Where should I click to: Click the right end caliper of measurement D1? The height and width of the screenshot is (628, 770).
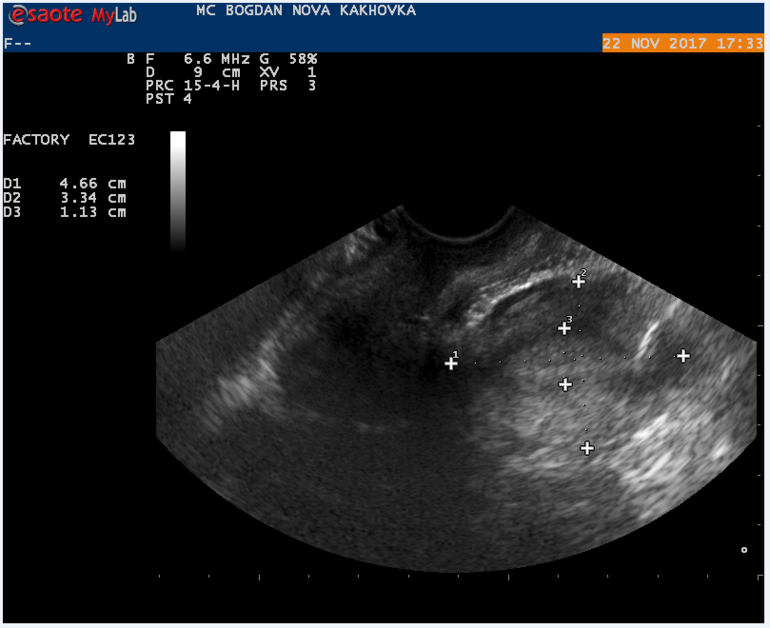pyautogui.click(x=683, y=355)
